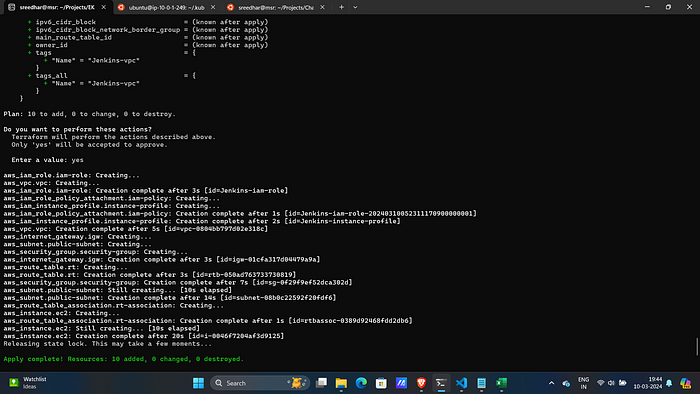Restore down the terminal window

[668, 7]
